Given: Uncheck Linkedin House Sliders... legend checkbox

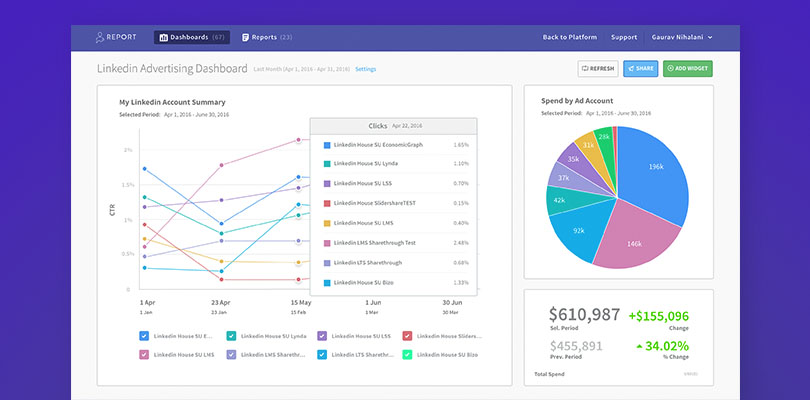Looking at the screenshot, I should click(x=408, y=336).
